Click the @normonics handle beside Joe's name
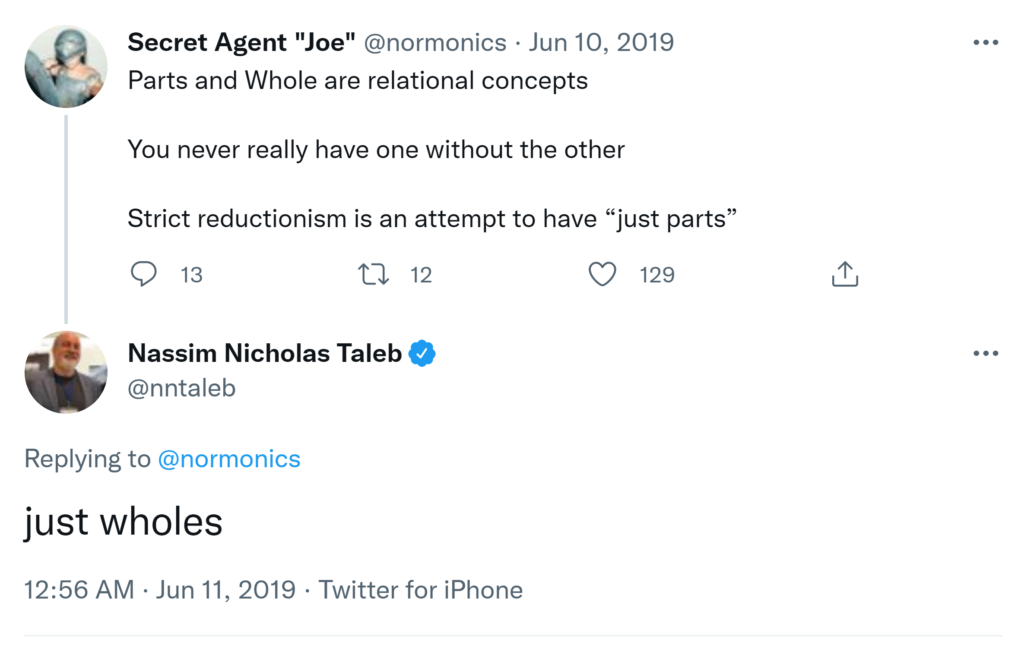The width and height of the screenshot is (1024, 659). click(435, 43)
